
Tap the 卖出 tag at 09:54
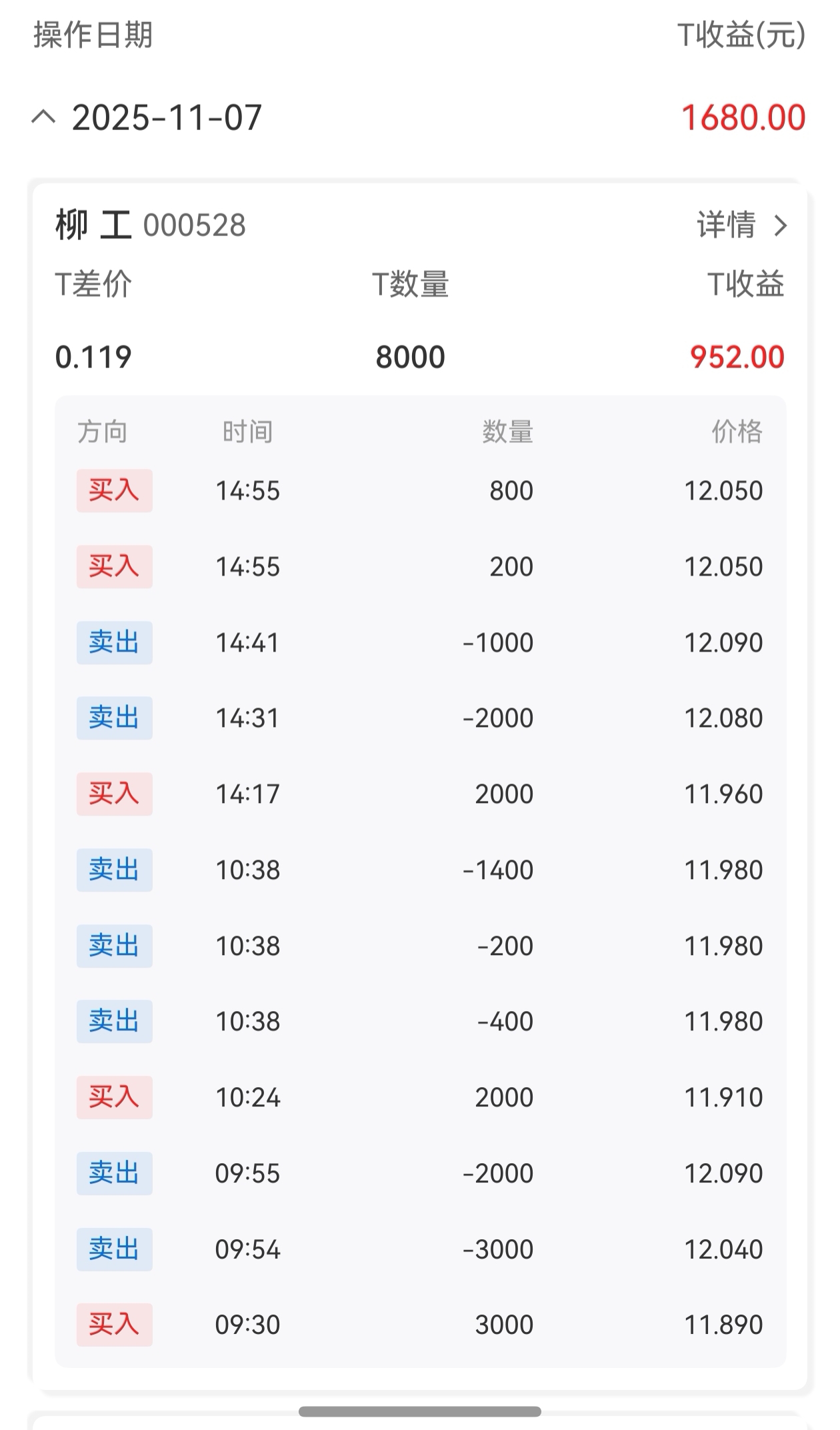pos(115,1249)
